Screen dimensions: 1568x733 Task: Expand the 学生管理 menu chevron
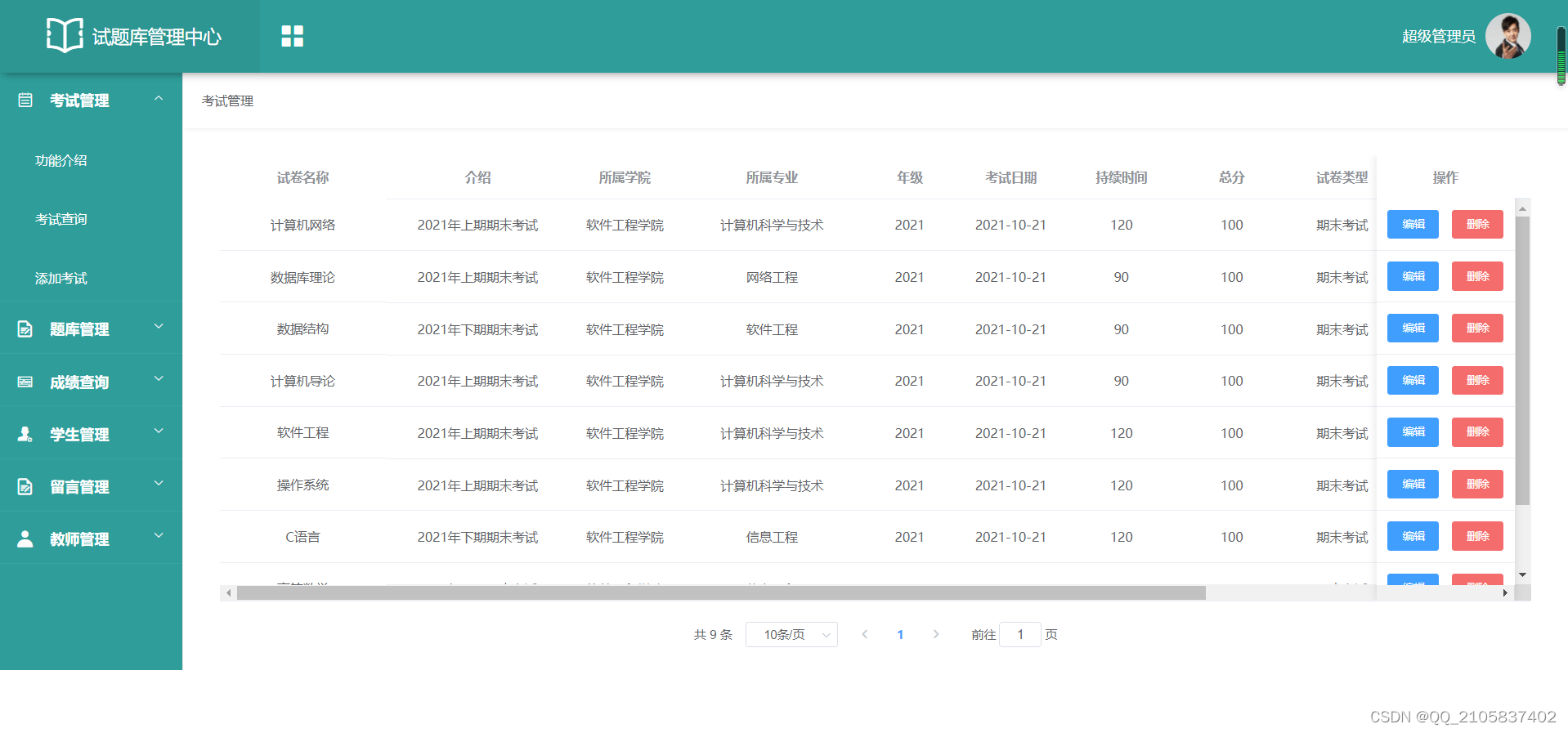point(159,431)
